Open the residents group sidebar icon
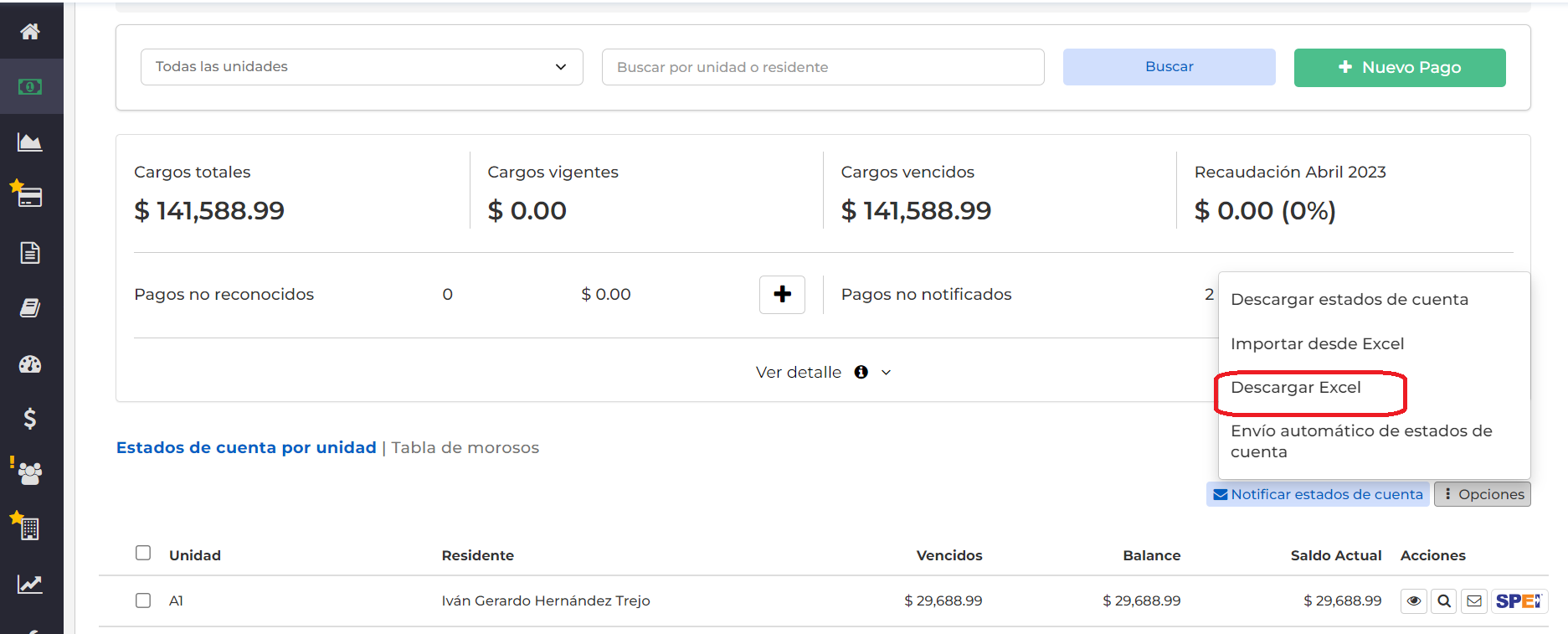 [x=30, y=474]
